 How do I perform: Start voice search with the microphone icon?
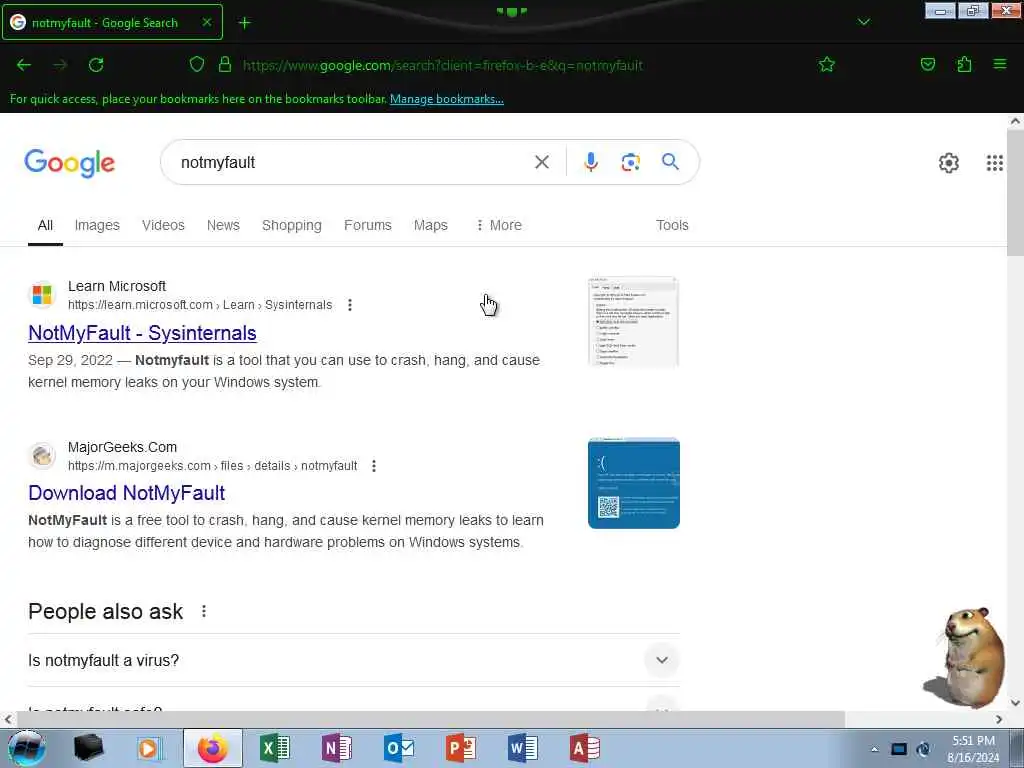coord(590,162)
